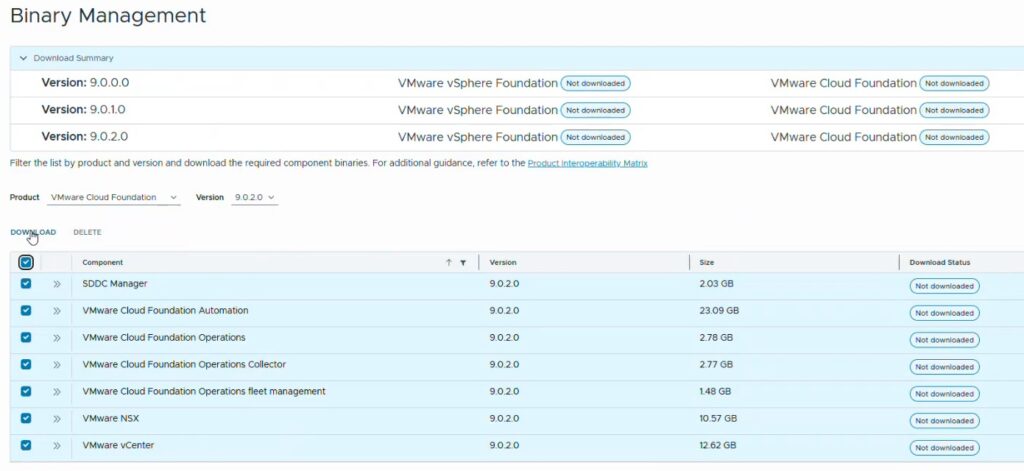Expand VMware Cloud Foundation Automation row details
Screen dimensions: 1024x471
click(56, 311)
